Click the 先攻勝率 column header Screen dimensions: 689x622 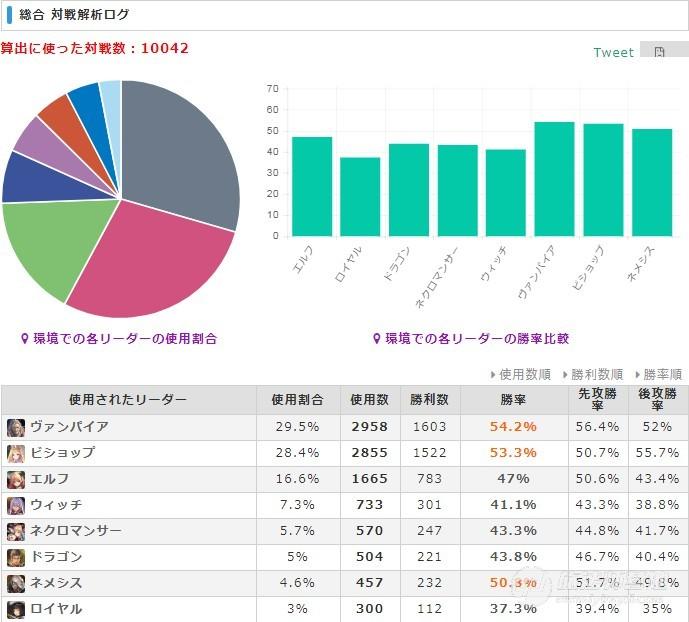click(x=598, y=400)
